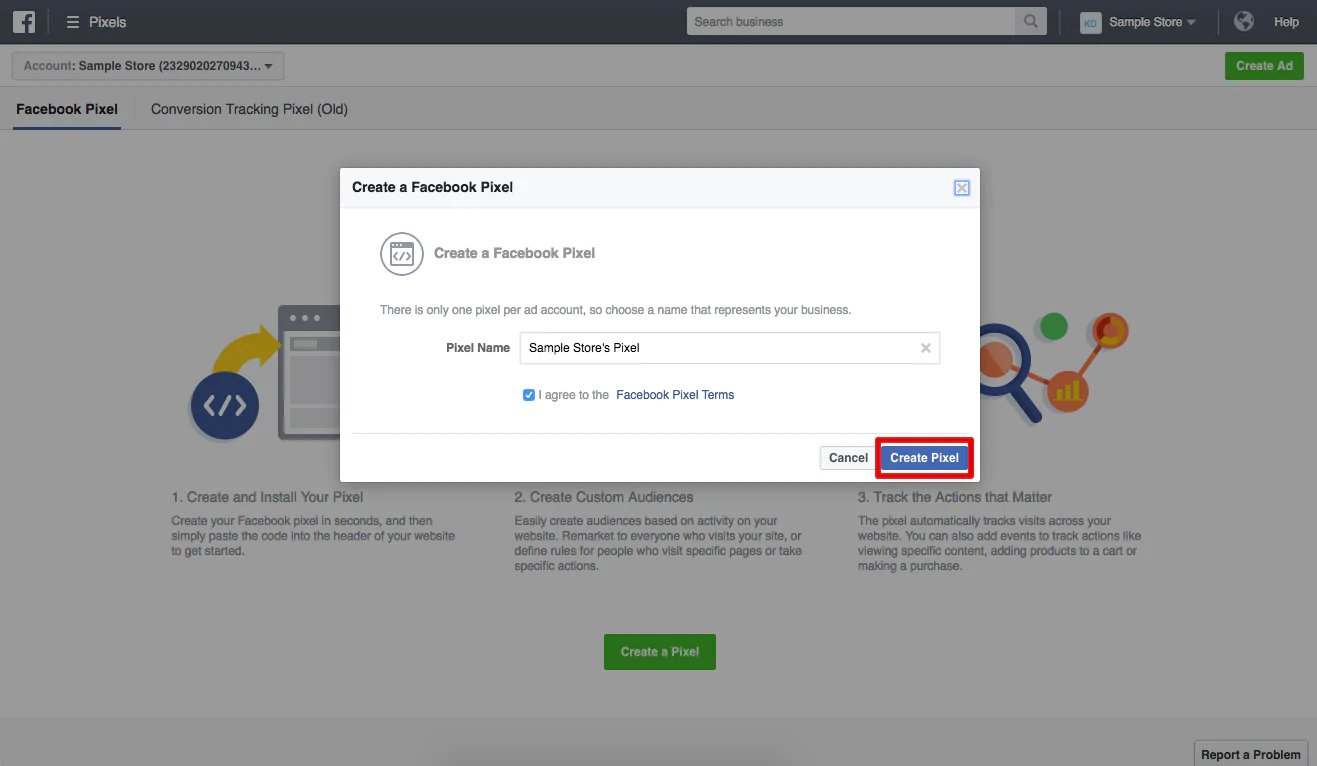Click the Search business field

tap(851, 21)
